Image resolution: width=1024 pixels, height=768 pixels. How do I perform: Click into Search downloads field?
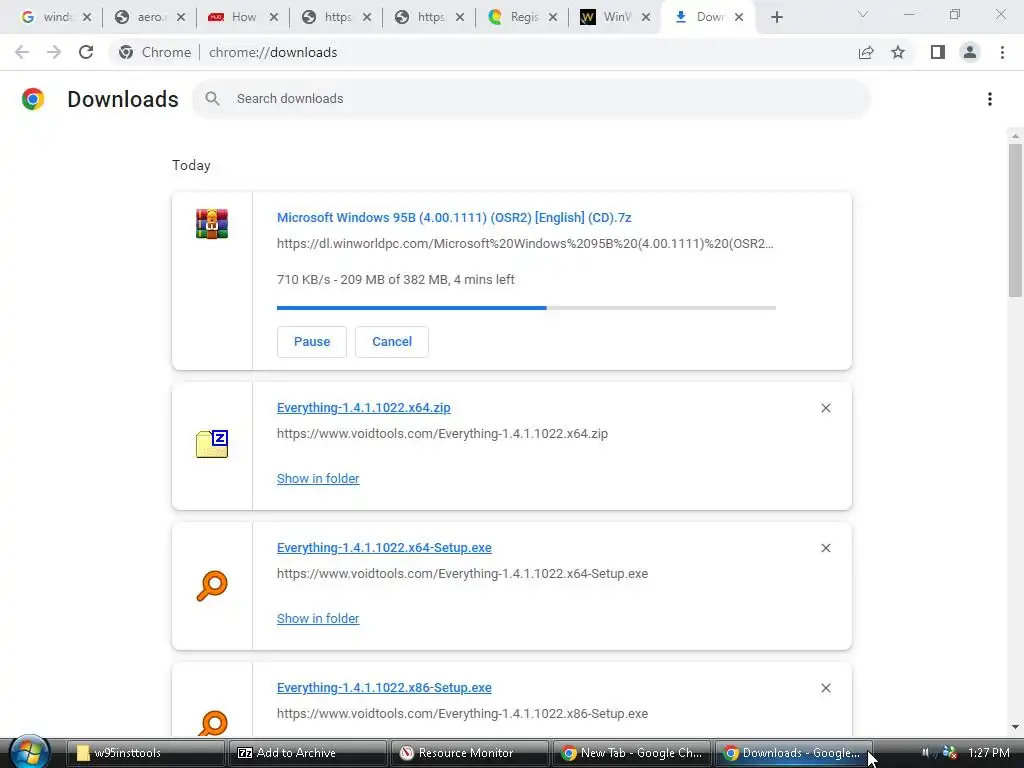(530, 99)
